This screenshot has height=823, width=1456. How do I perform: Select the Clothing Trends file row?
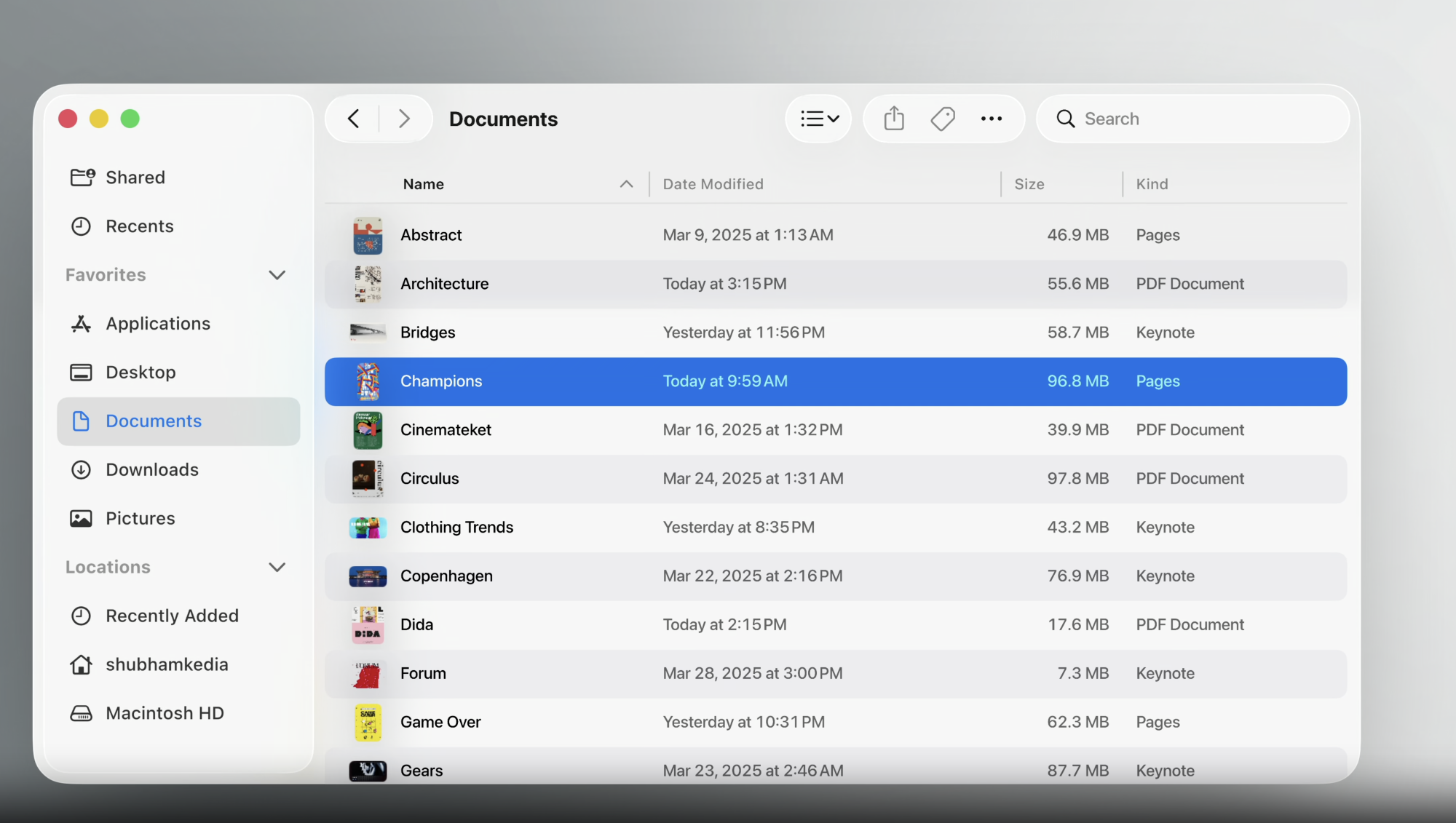coord(456,528)
